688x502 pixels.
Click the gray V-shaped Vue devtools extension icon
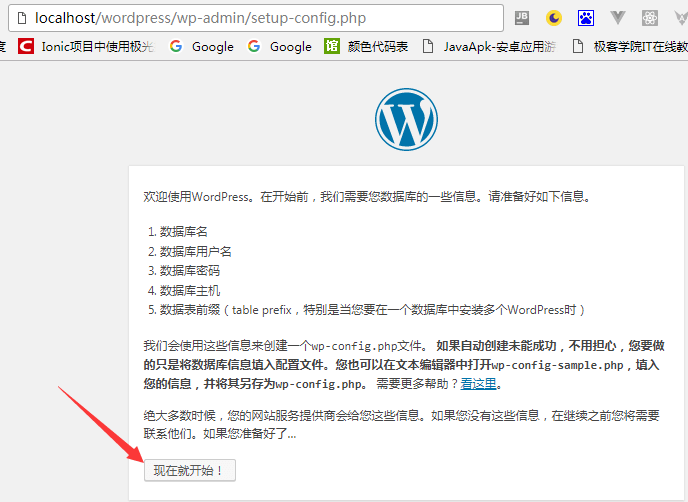point(618,18)
